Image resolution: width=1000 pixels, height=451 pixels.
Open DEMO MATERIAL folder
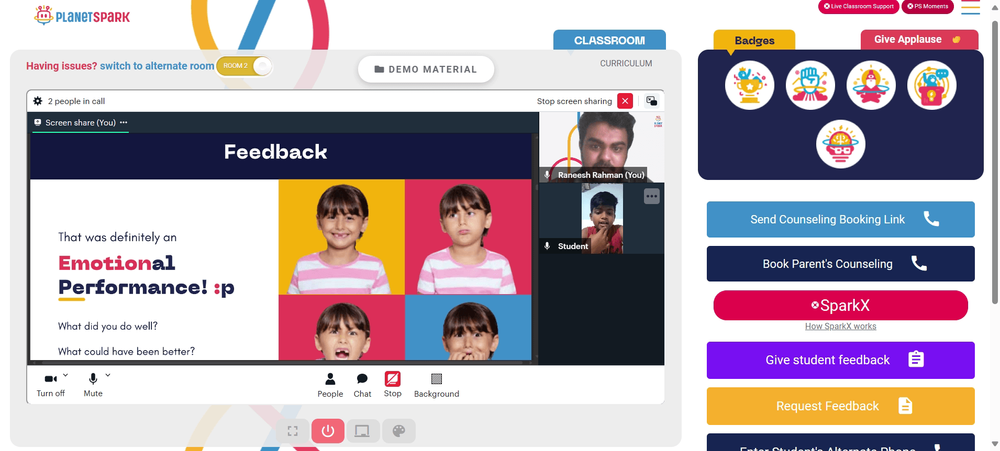point(426,69)
